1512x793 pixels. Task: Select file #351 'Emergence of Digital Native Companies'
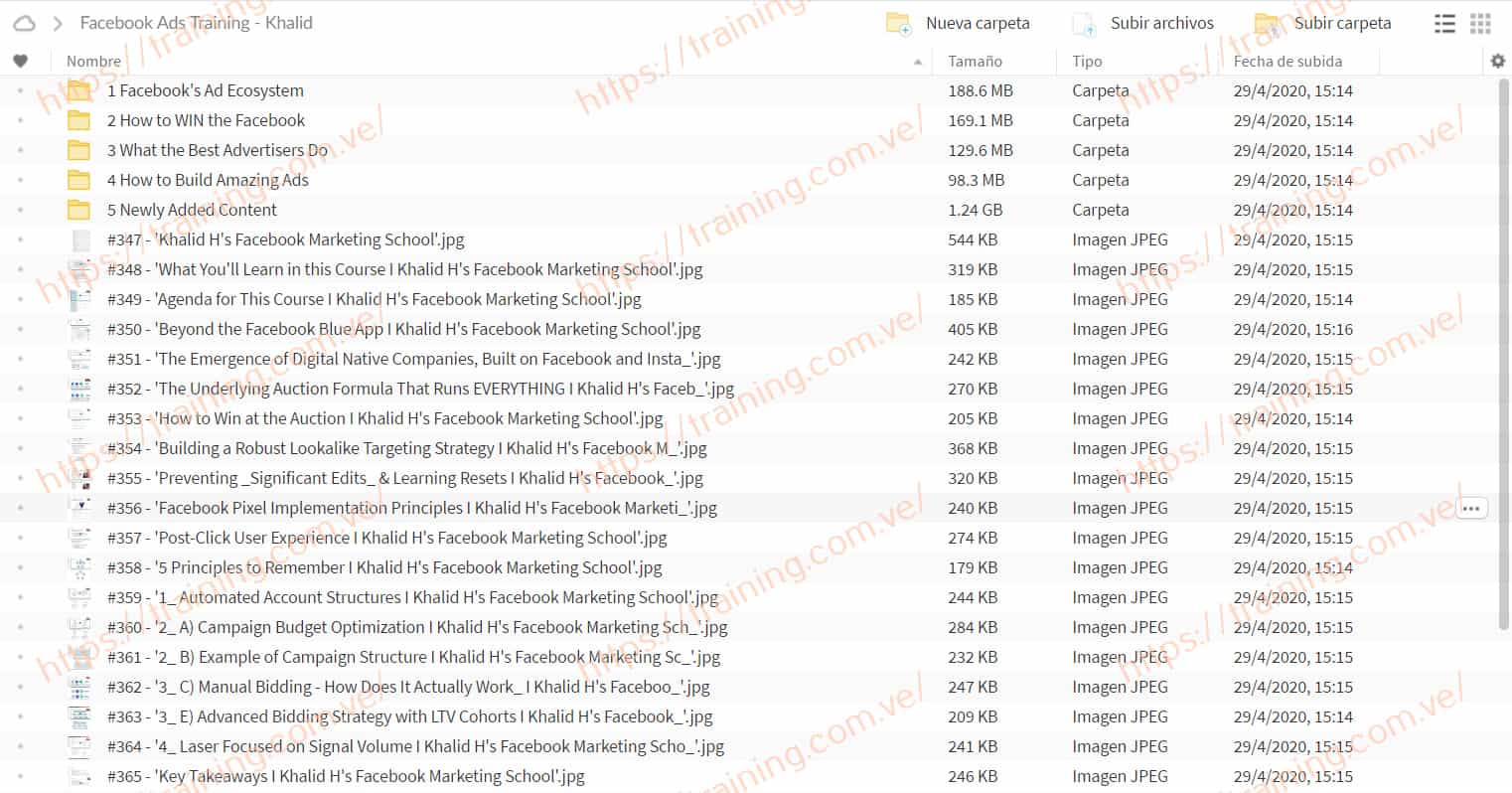click(x=414, y=359)
